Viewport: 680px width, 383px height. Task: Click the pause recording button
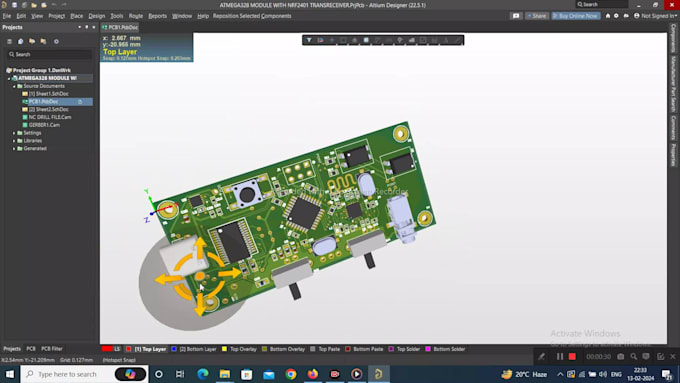(x=560, y=357)
